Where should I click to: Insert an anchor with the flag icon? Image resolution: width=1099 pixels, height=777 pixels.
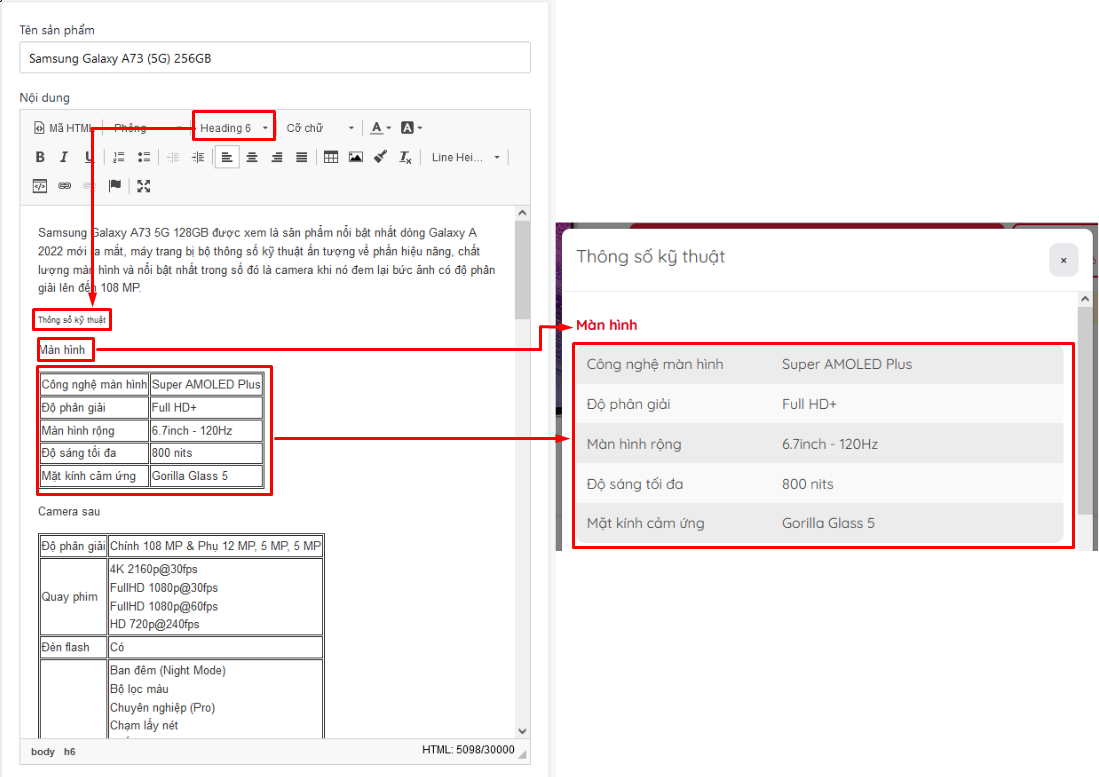point(115,186)
